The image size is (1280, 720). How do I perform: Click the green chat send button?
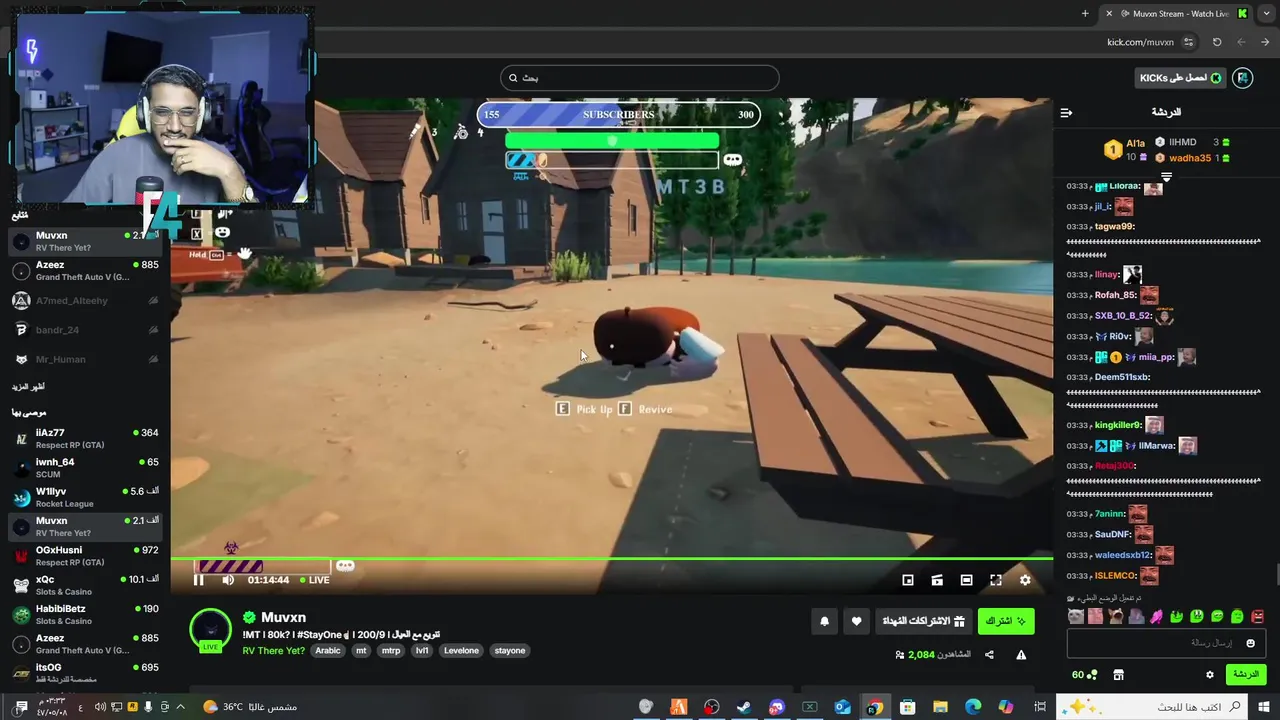(1246, 674)
